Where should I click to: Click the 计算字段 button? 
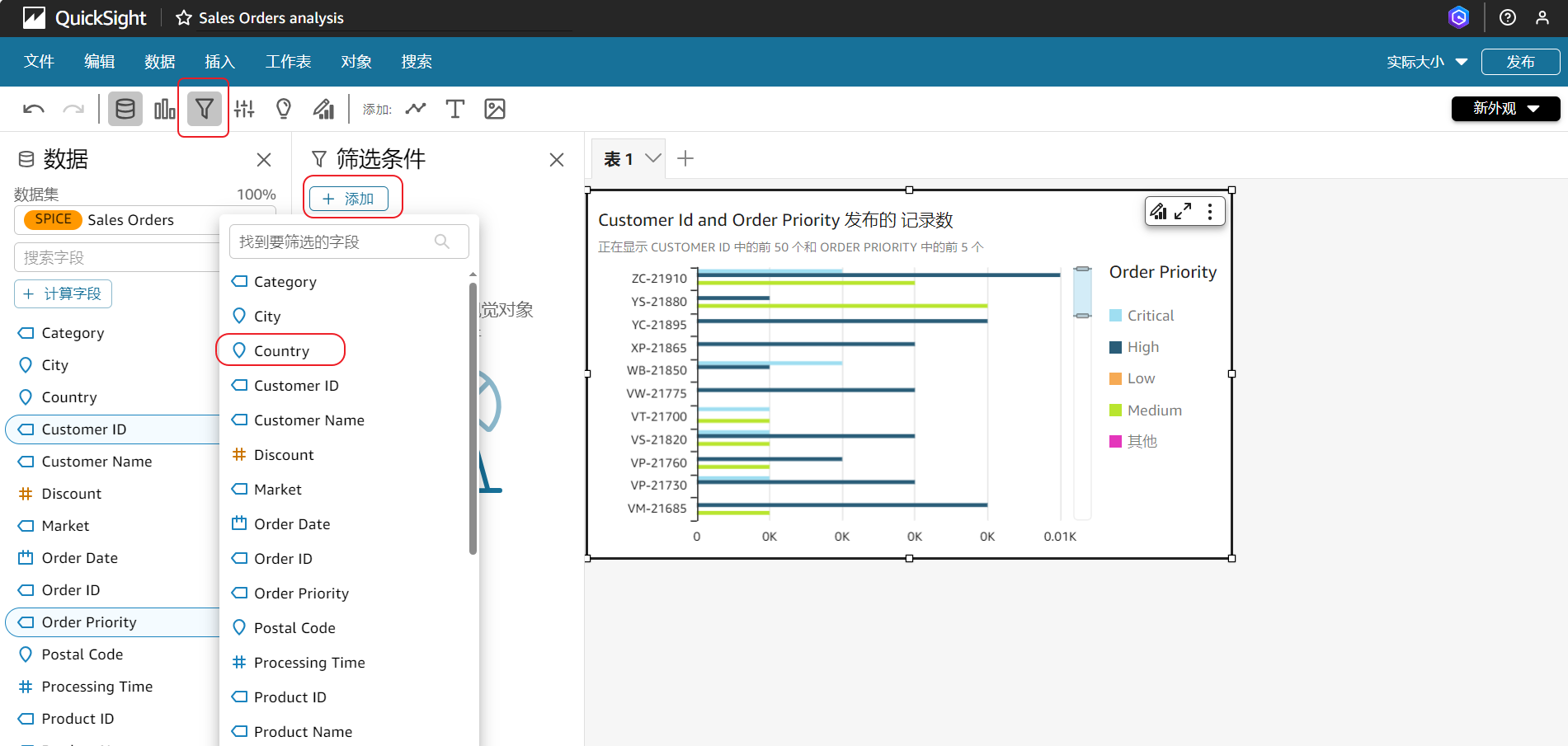(64, 294)
